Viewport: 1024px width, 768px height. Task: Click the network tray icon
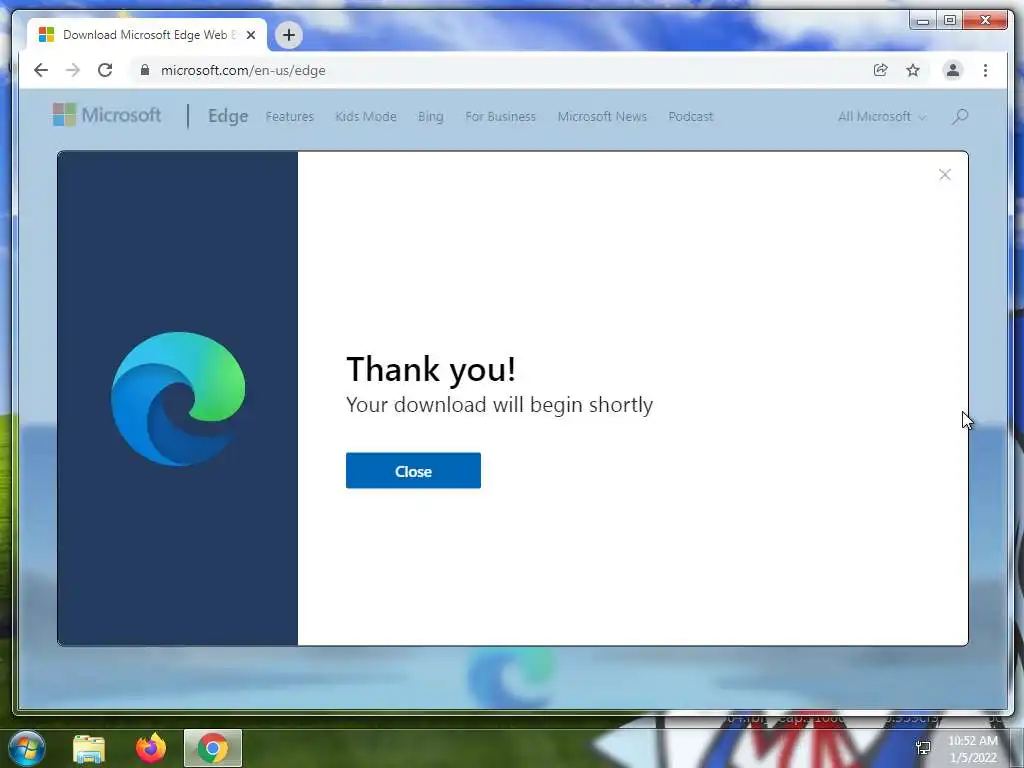923,748
